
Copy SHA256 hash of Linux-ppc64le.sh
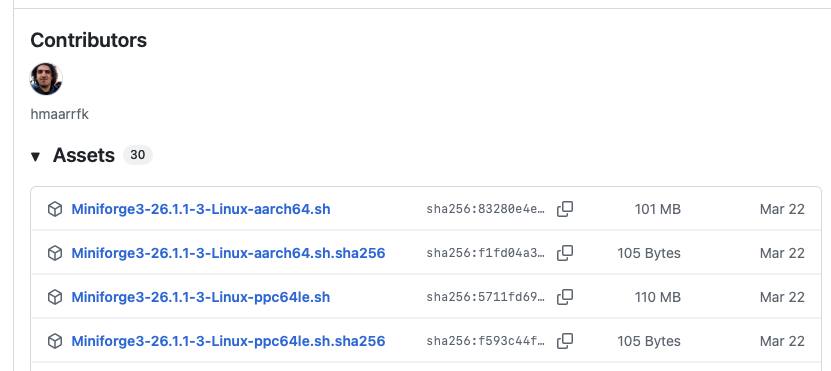tap(565, 297)
